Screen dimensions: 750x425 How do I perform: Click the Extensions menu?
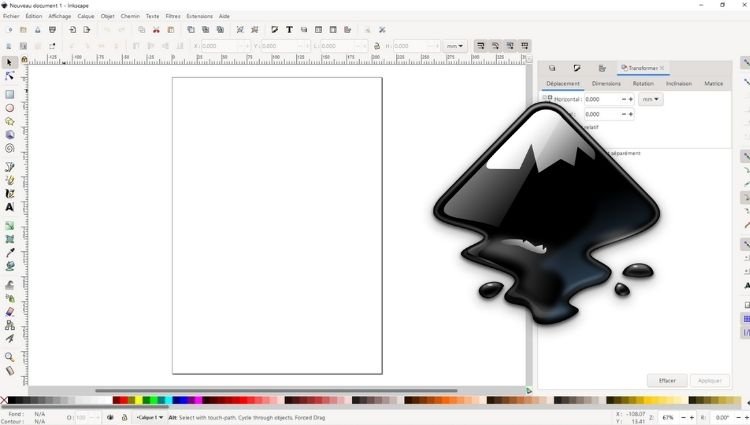[x=199, y=16]
